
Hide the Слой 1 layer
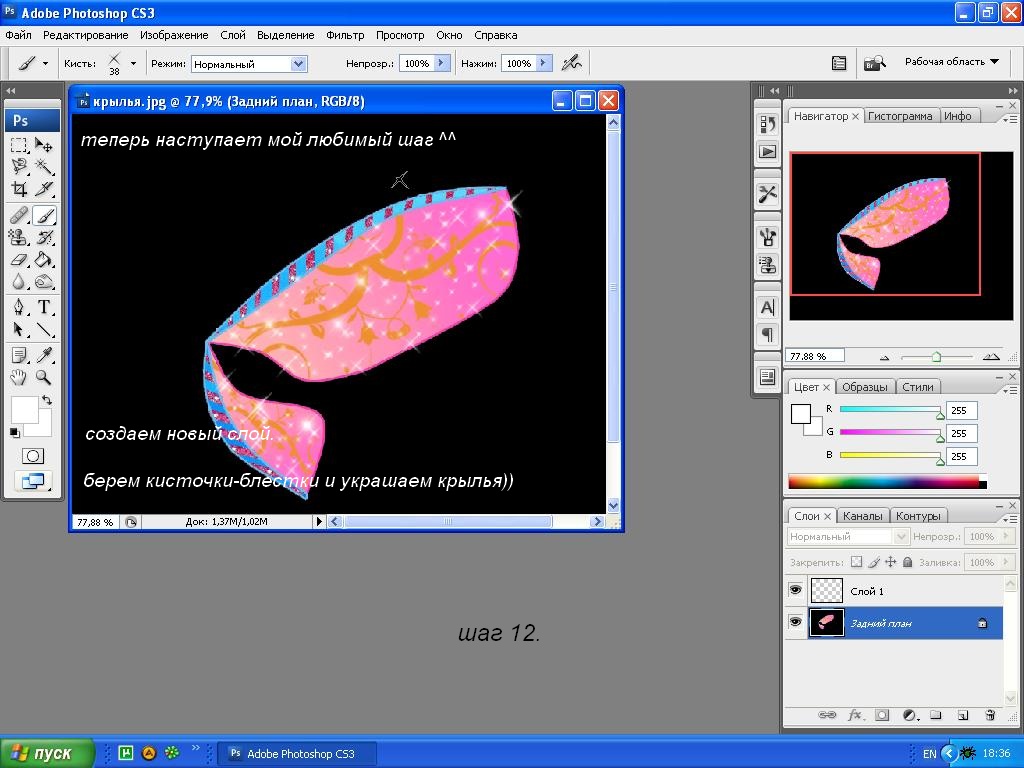pyautogui.click(x=795, y=590)
